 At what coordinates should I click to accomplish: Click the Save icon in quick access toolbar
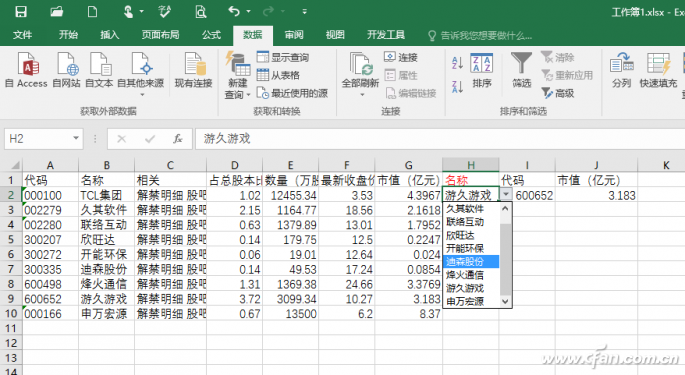coord(21,11)
